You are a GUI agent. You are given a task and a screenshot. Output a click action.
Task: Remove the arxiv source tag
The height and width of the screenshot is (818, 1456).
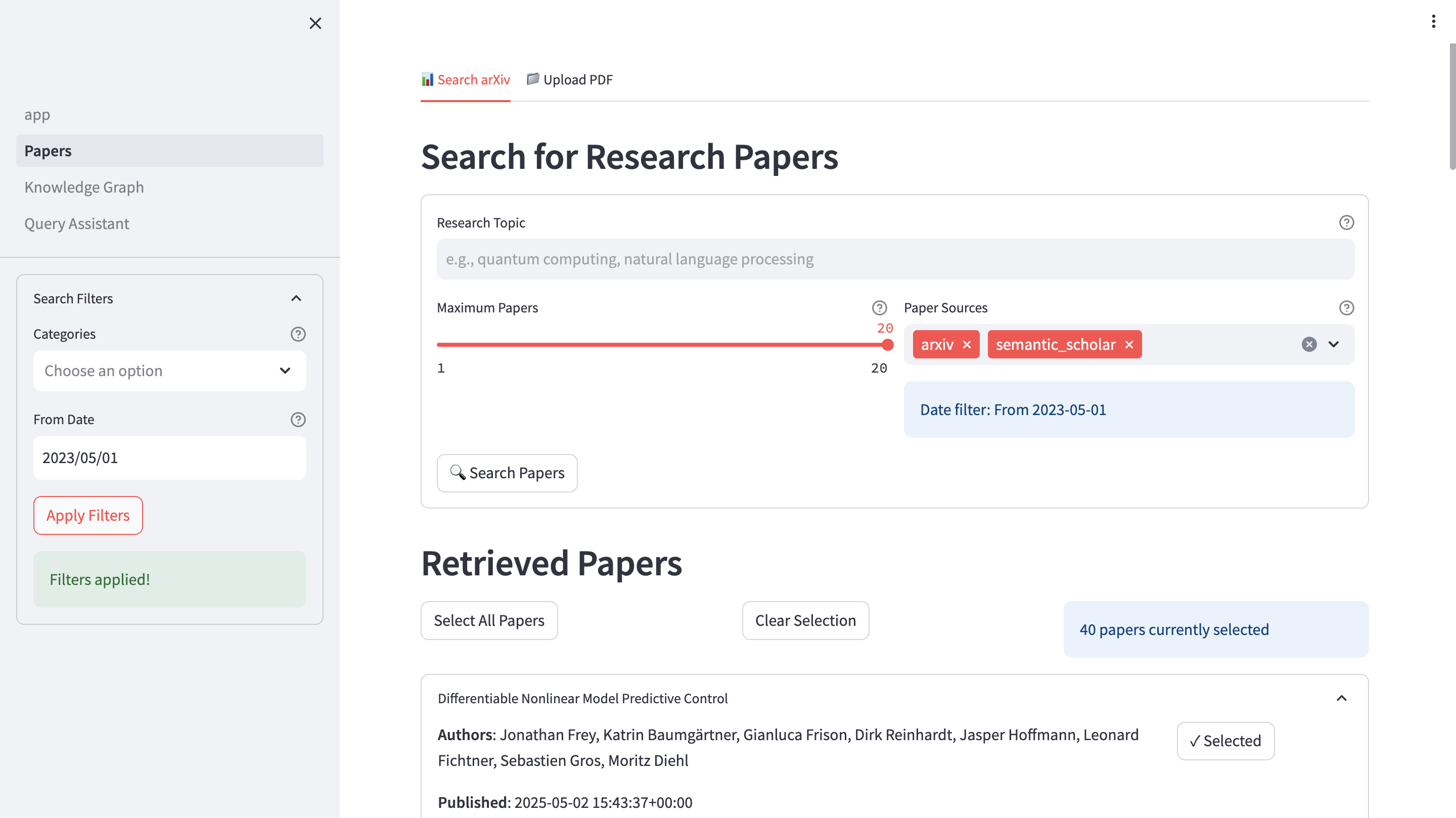(x=967, y=345)
